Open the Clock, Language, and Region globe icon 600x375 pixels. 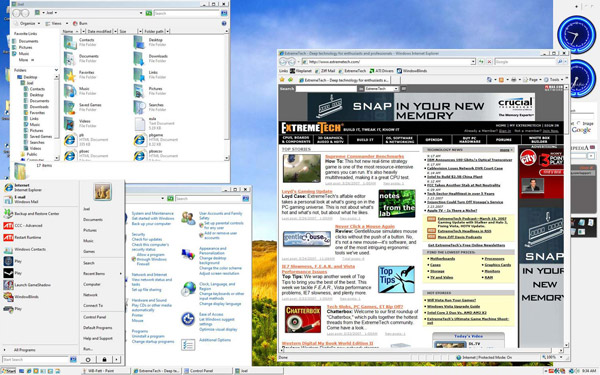(188, 289)
